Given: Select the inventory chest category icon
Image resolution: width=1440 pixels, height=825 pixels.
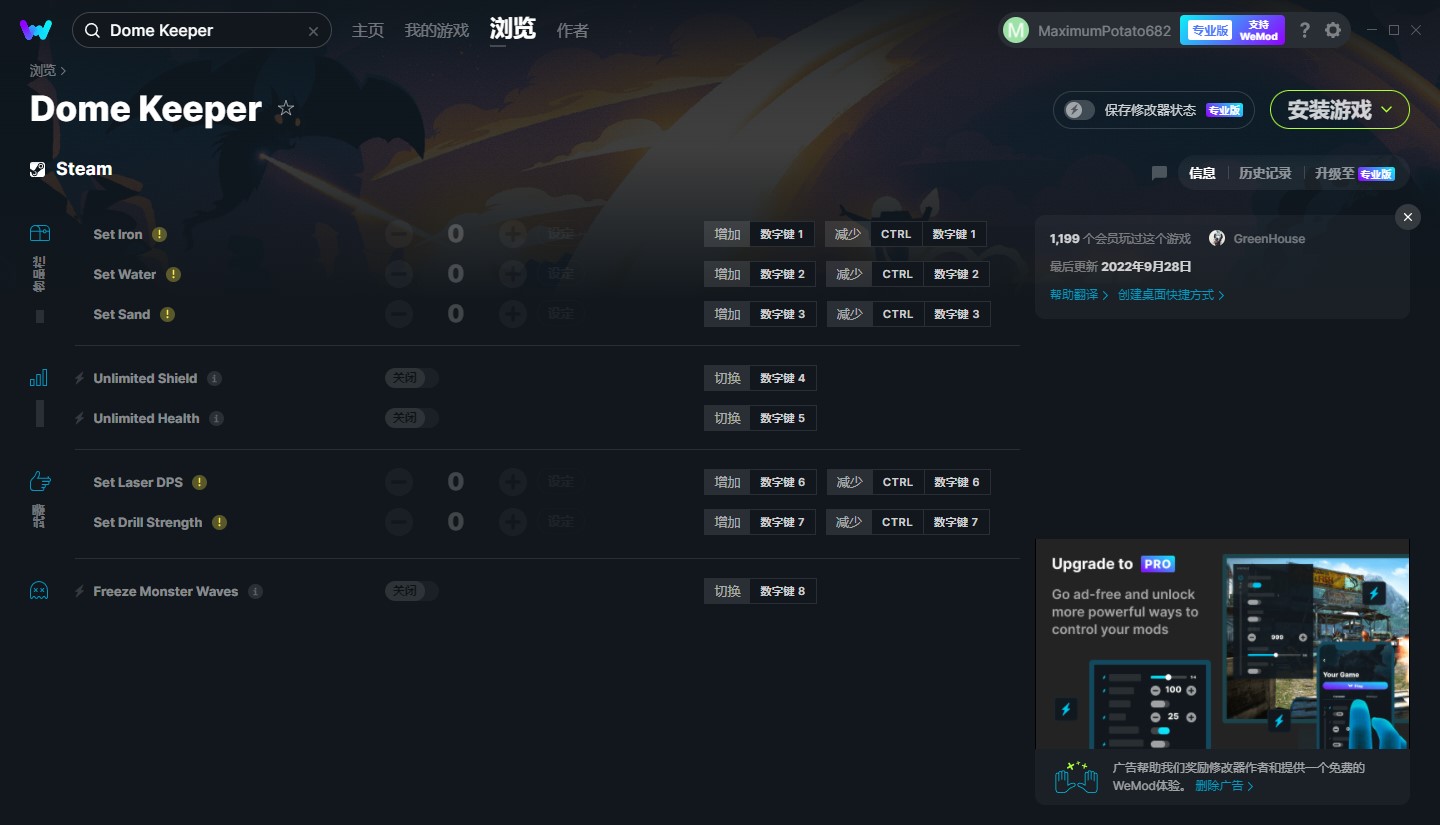Looking at the screenshot, I should pyautogui.click(x=39, y=233).
